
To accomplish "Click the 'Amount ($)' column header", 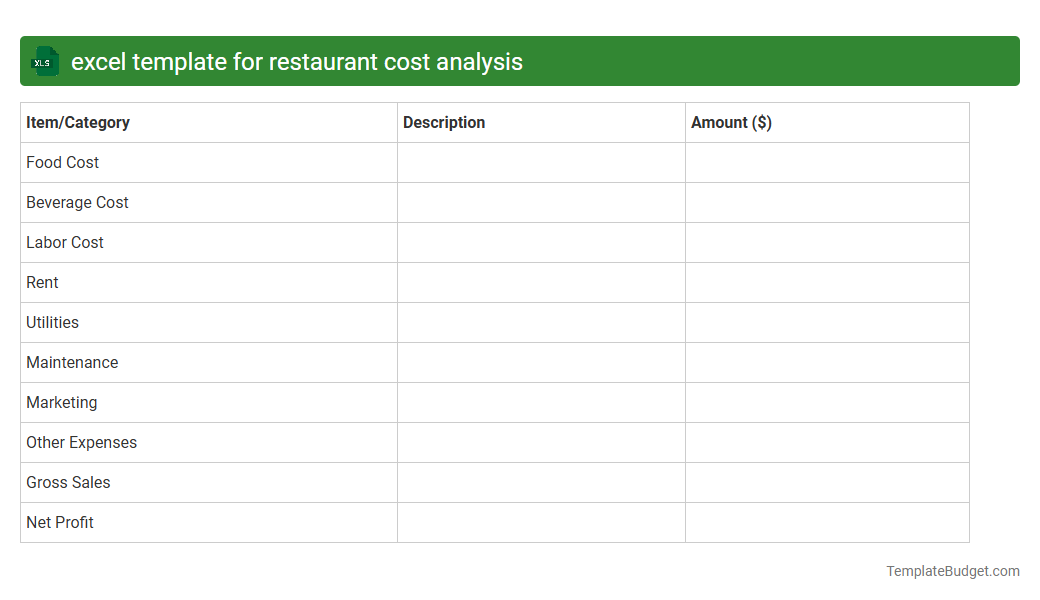I will coord(730,122).
